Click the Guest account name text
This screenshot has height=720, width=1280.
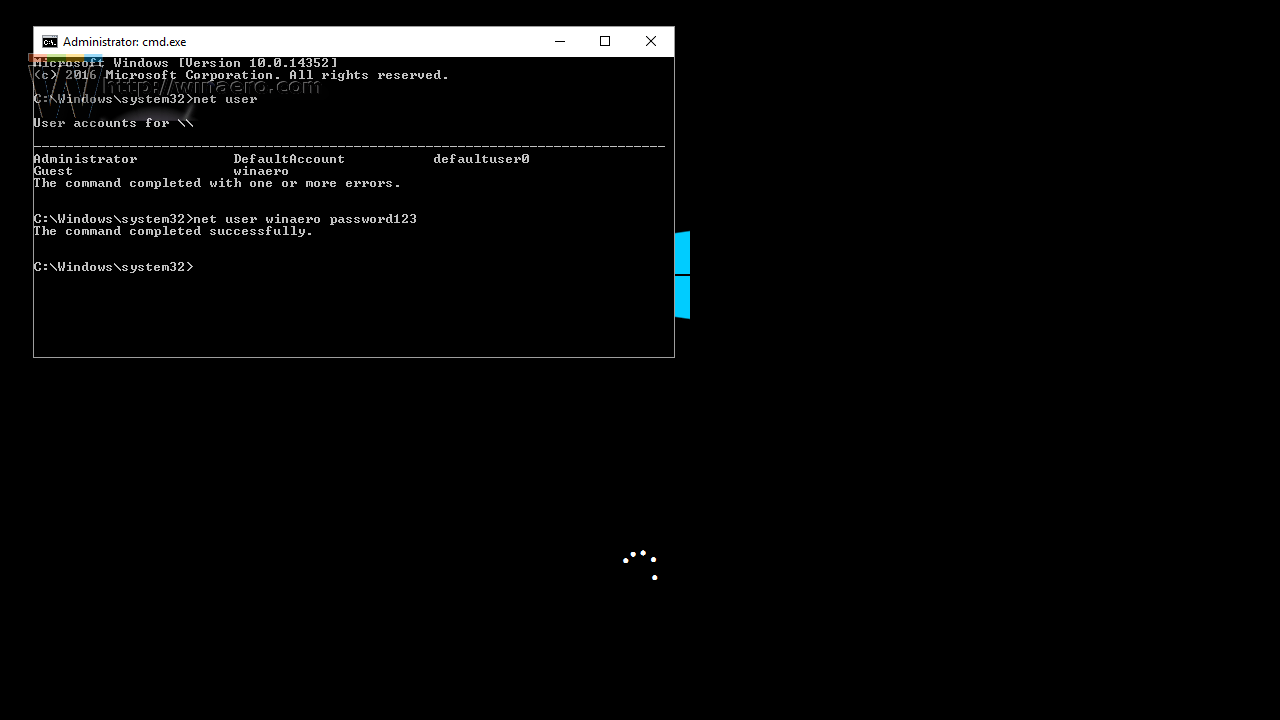click(52, 170)
